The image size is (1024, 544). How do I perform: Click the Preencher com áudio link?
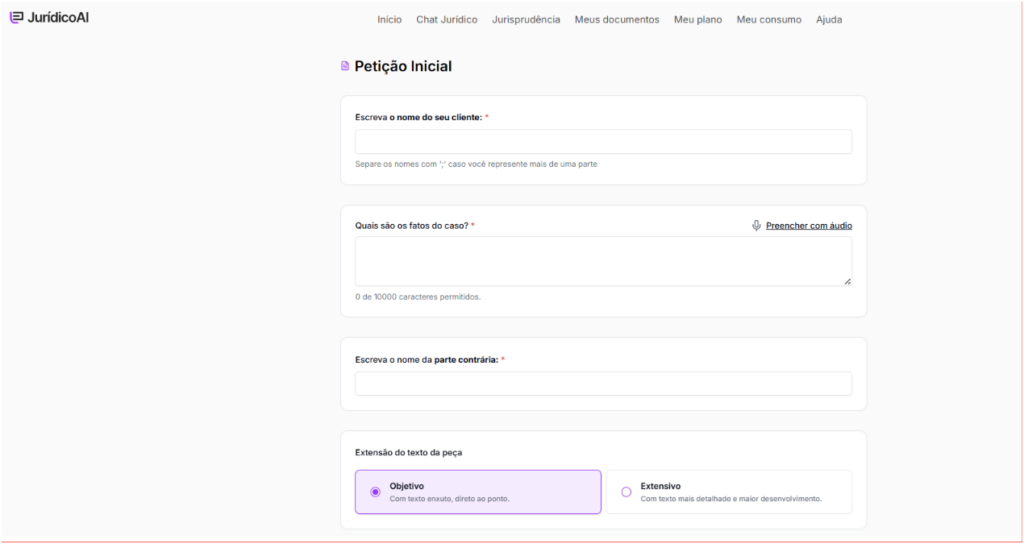[808, 226]
